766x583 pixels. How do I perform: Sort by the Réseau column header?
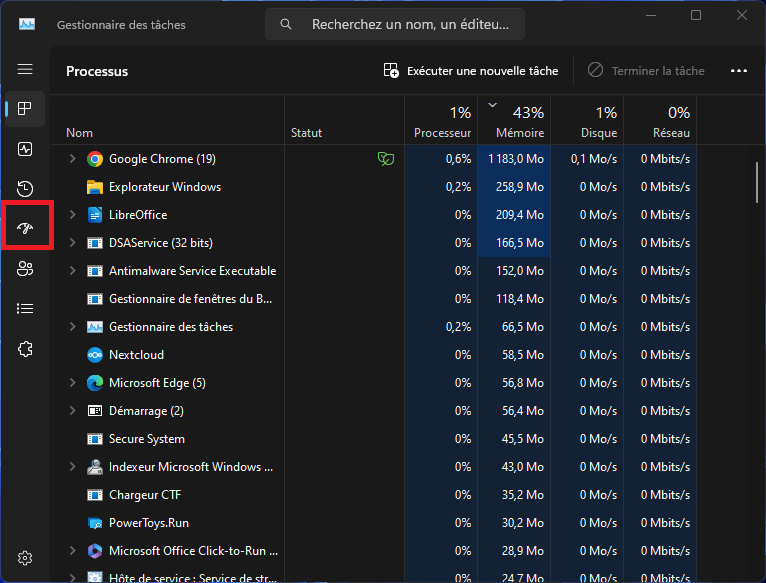pos(660,121)
